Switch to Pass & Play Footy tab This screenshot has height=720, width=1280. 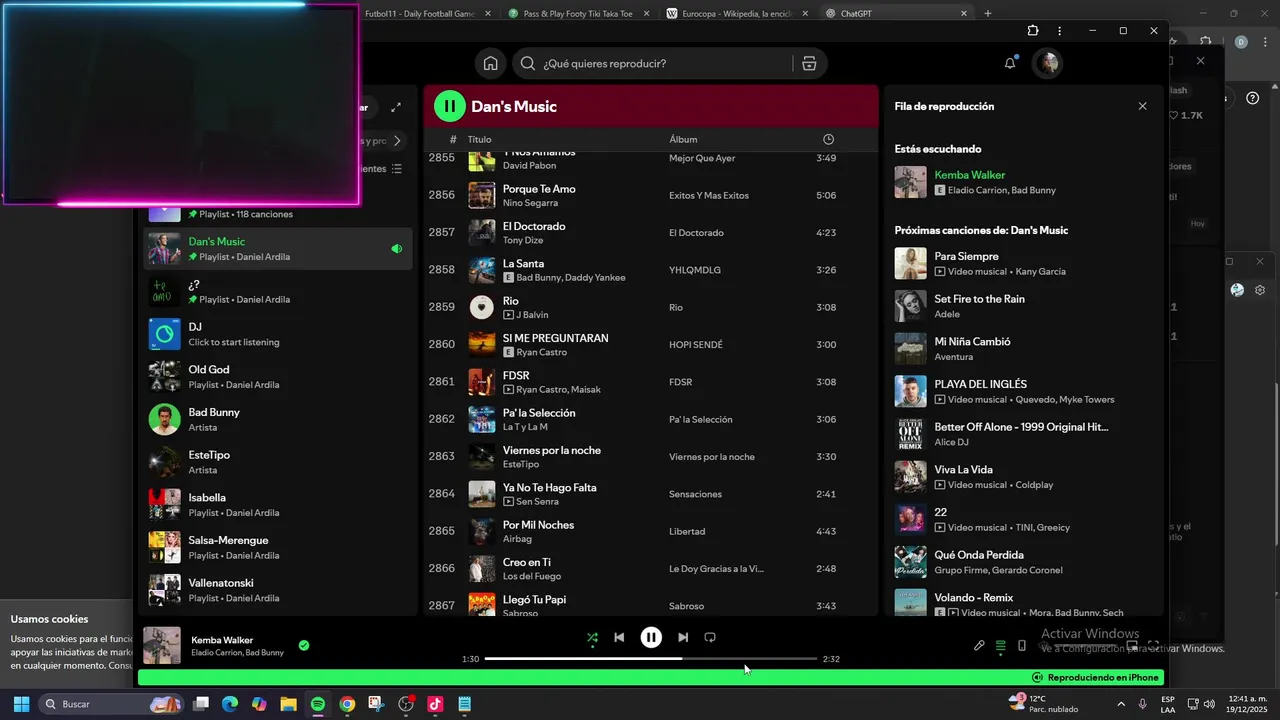click(x=577, y=14)
